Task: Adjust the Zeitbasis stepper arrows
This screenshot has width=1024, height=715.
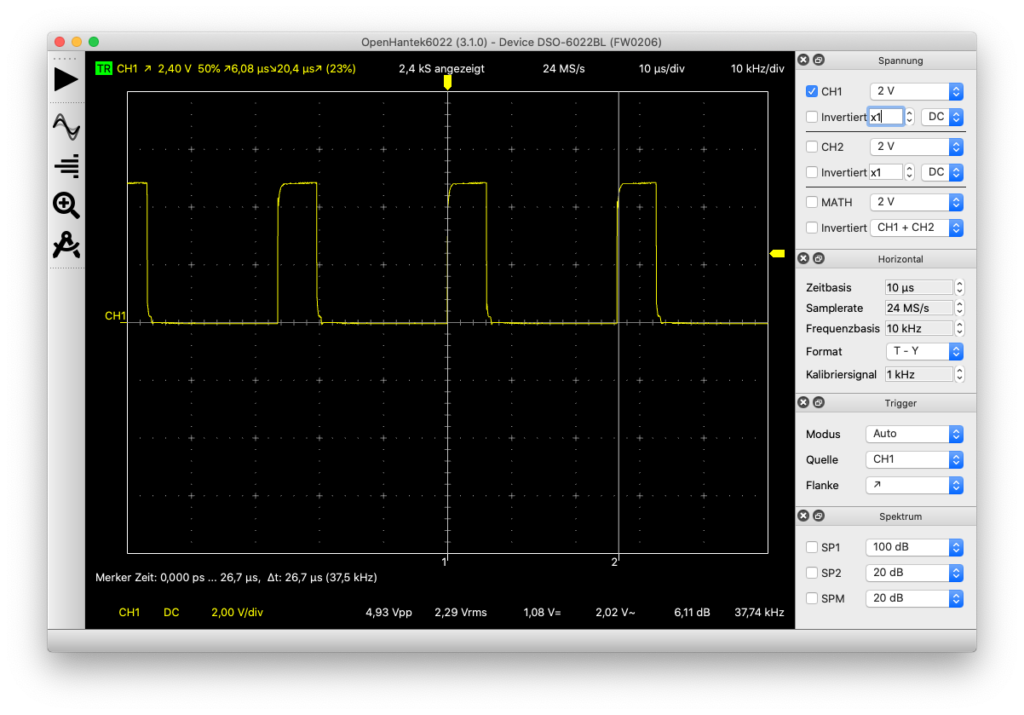Action: (959, 287)
